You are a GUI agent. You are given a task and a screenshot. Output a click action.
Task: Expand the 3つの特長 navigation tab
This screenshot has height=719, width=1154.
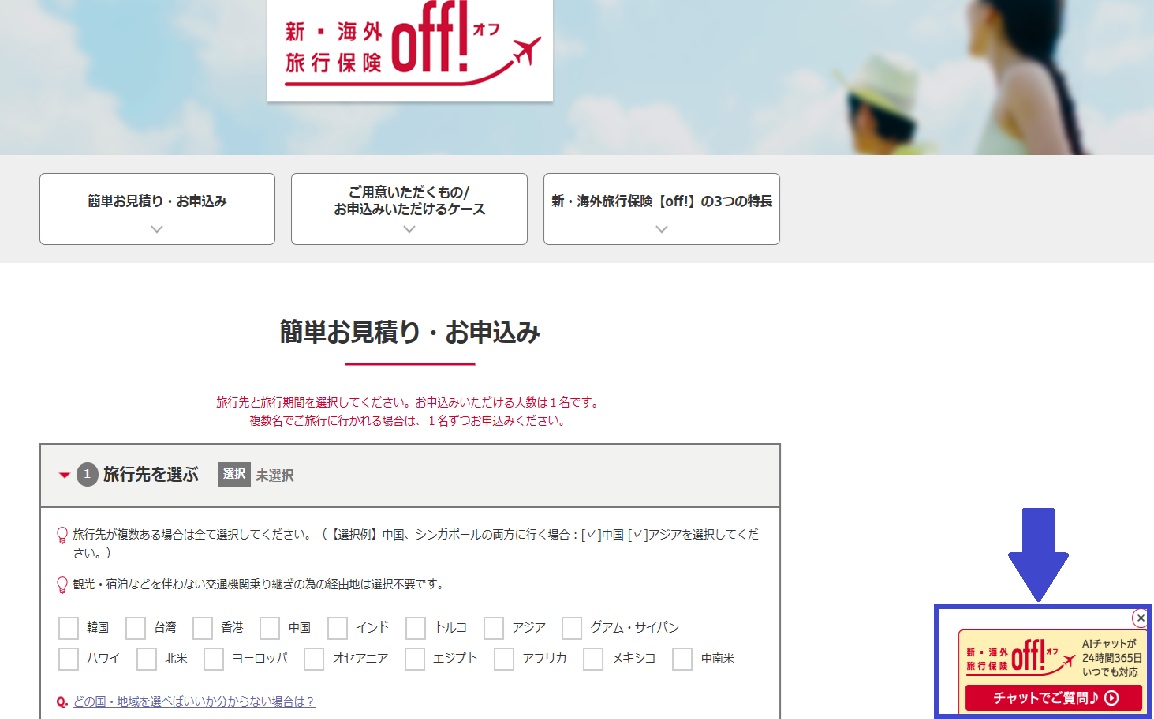click(x=661, y=209)
